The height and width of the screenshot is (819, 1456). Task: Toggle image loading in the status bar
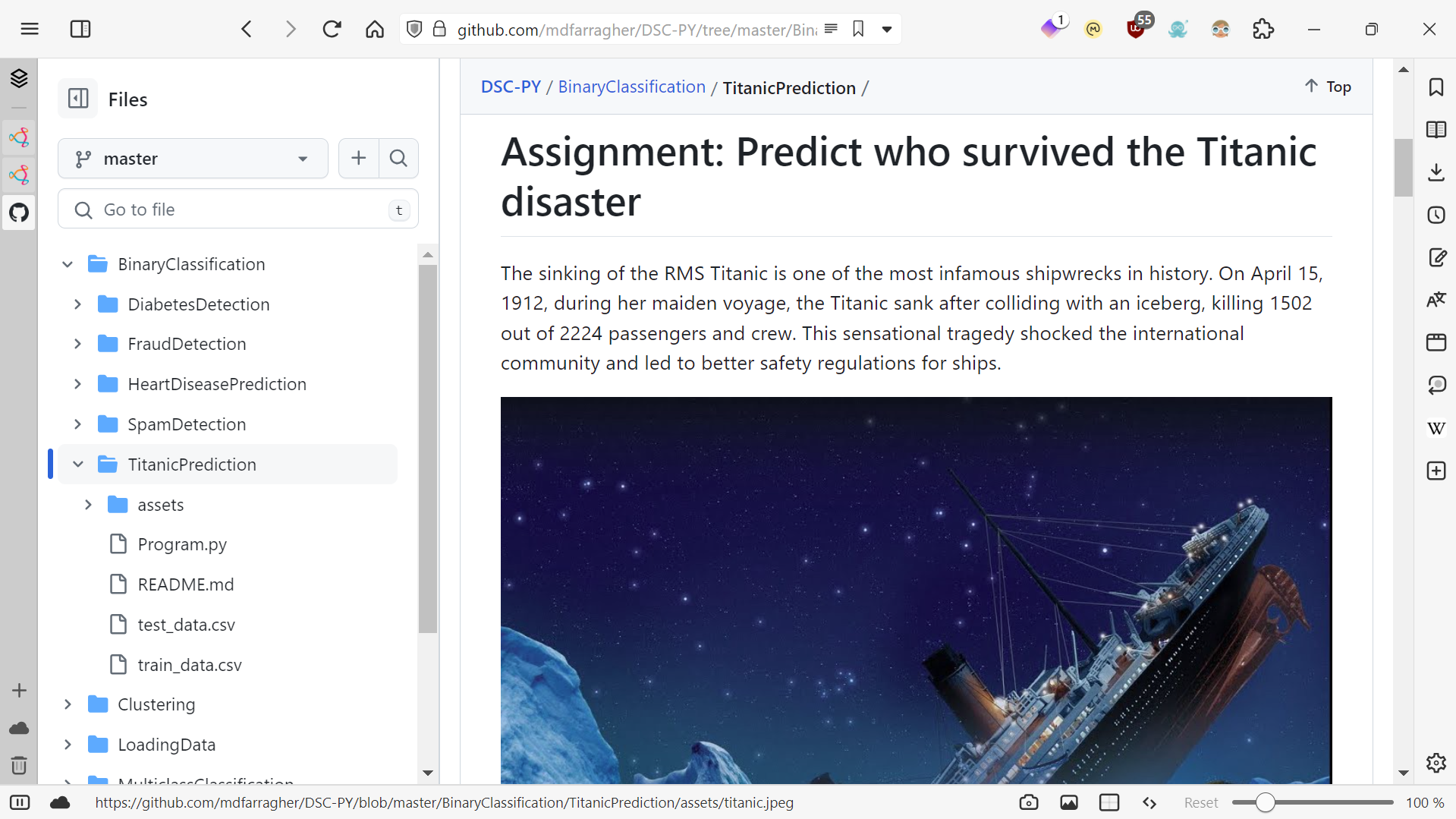pos(1069,802)
